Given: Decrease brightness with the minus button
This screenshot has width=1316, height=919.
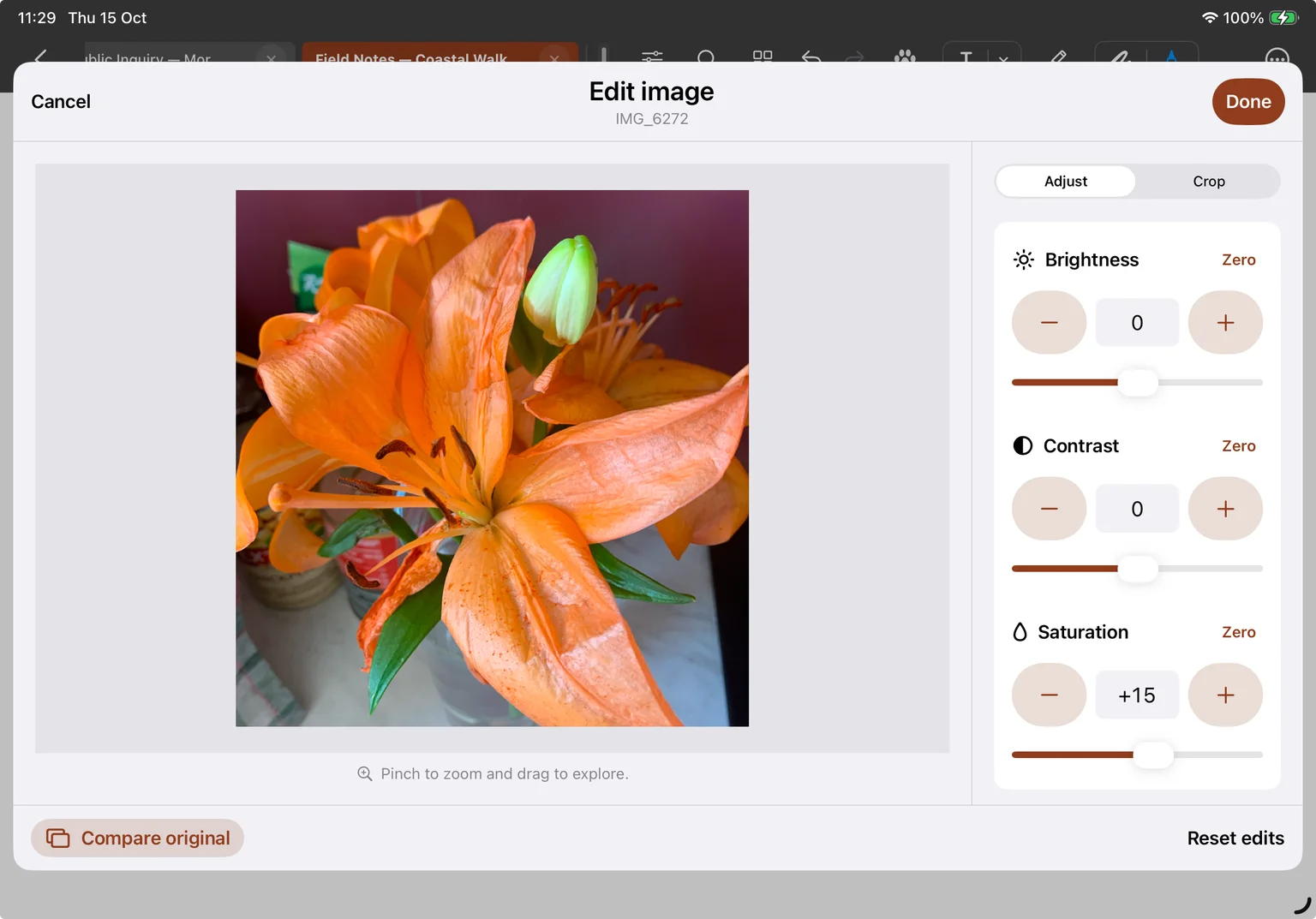Looking at the screenshot, I should (1049, 323).
